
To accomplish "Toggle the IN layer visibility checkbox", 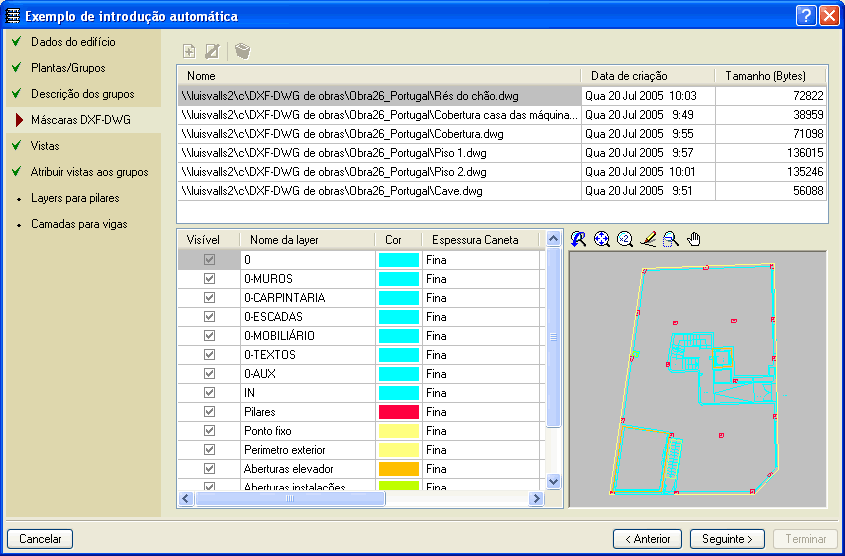I will point(209,393).
